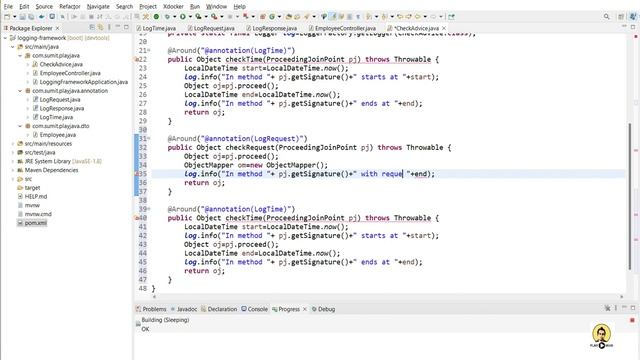Click the New file toolbar icon

pos(7,17)
